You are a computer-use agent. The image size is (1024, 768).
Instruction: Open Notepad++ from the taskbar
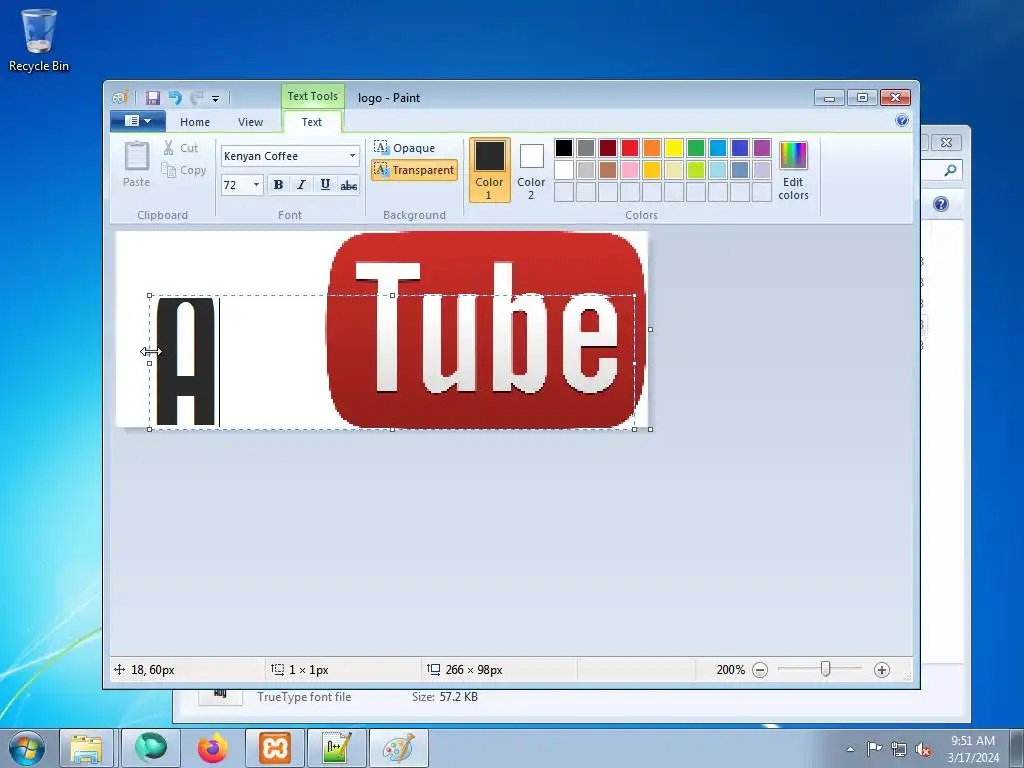pyautogui.click(x=336, y=748)
